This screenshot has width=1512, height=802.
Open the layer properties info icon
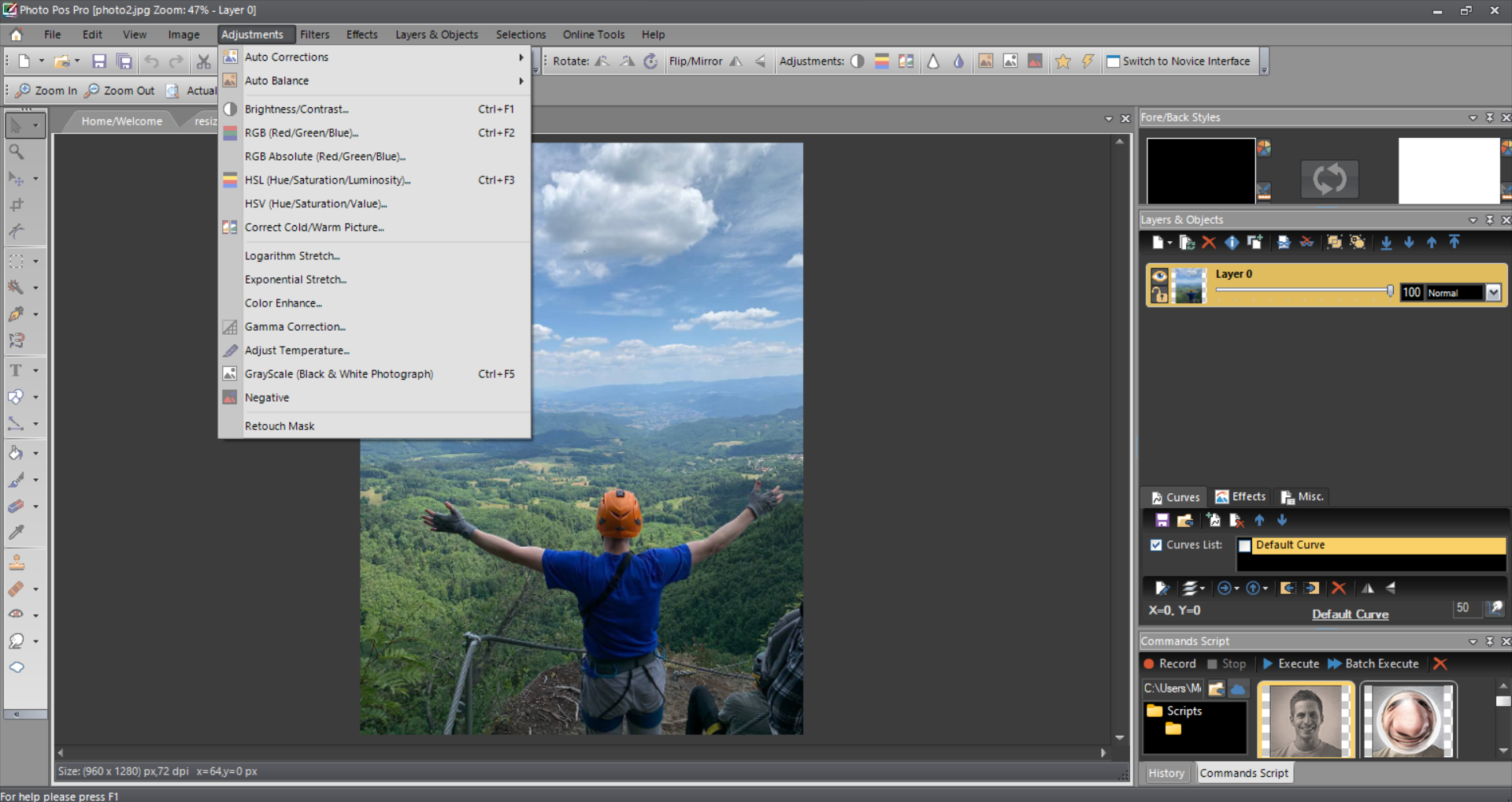point(1232,243)
